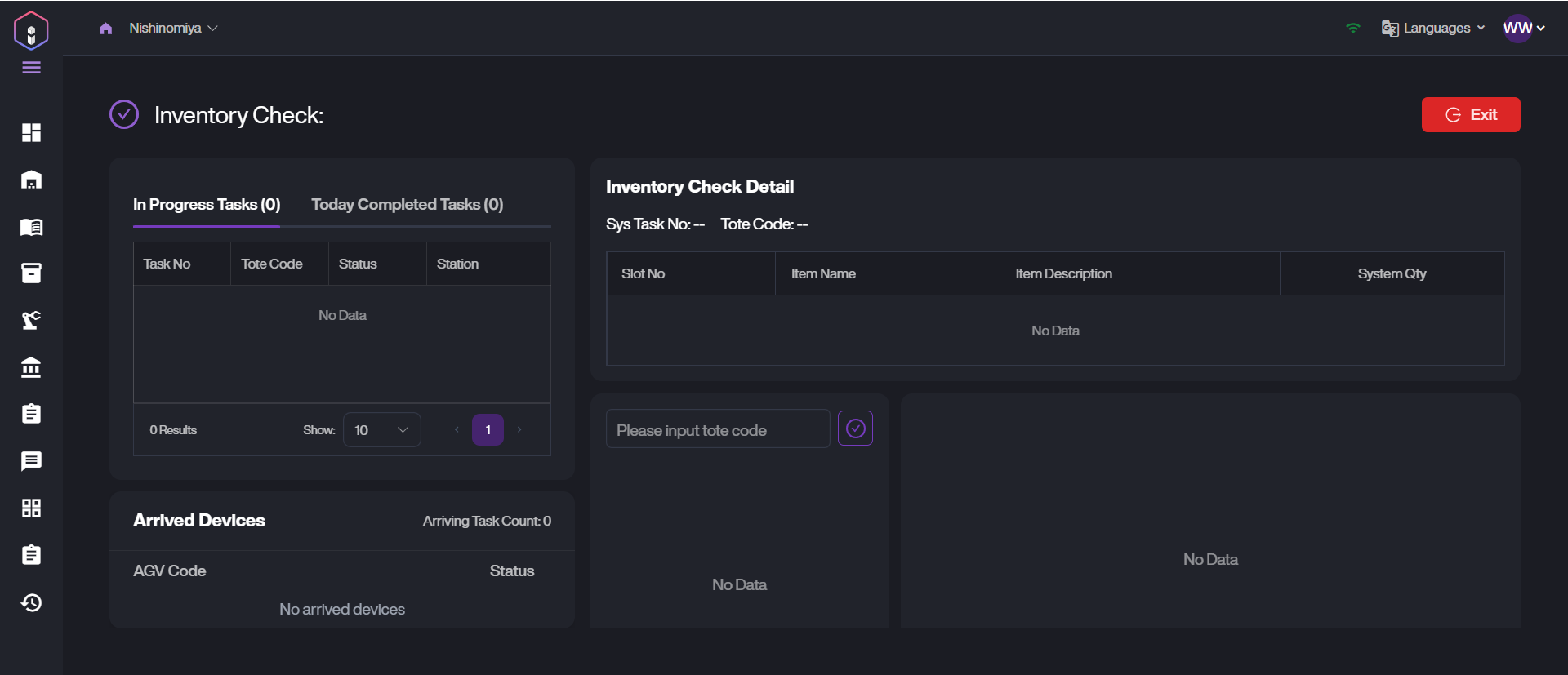Open the hamburger menu in the sidebar
Screen dimensions: 1568x675
[x=31, y=68]
